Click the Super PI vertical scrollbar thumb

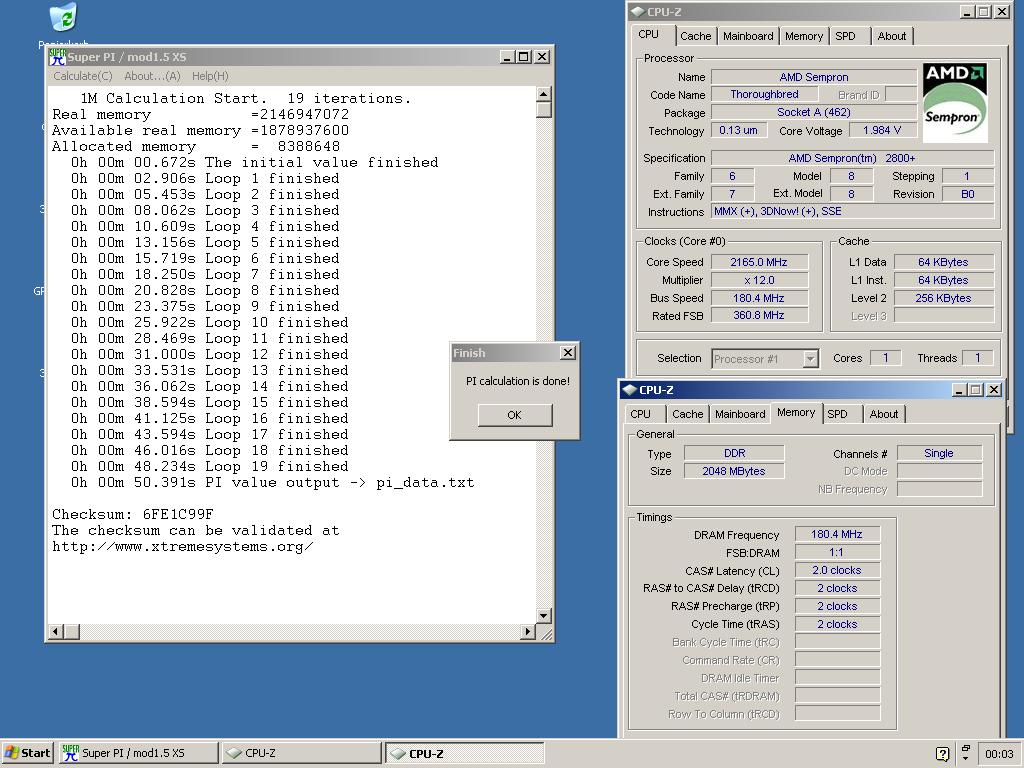[543, 109]
